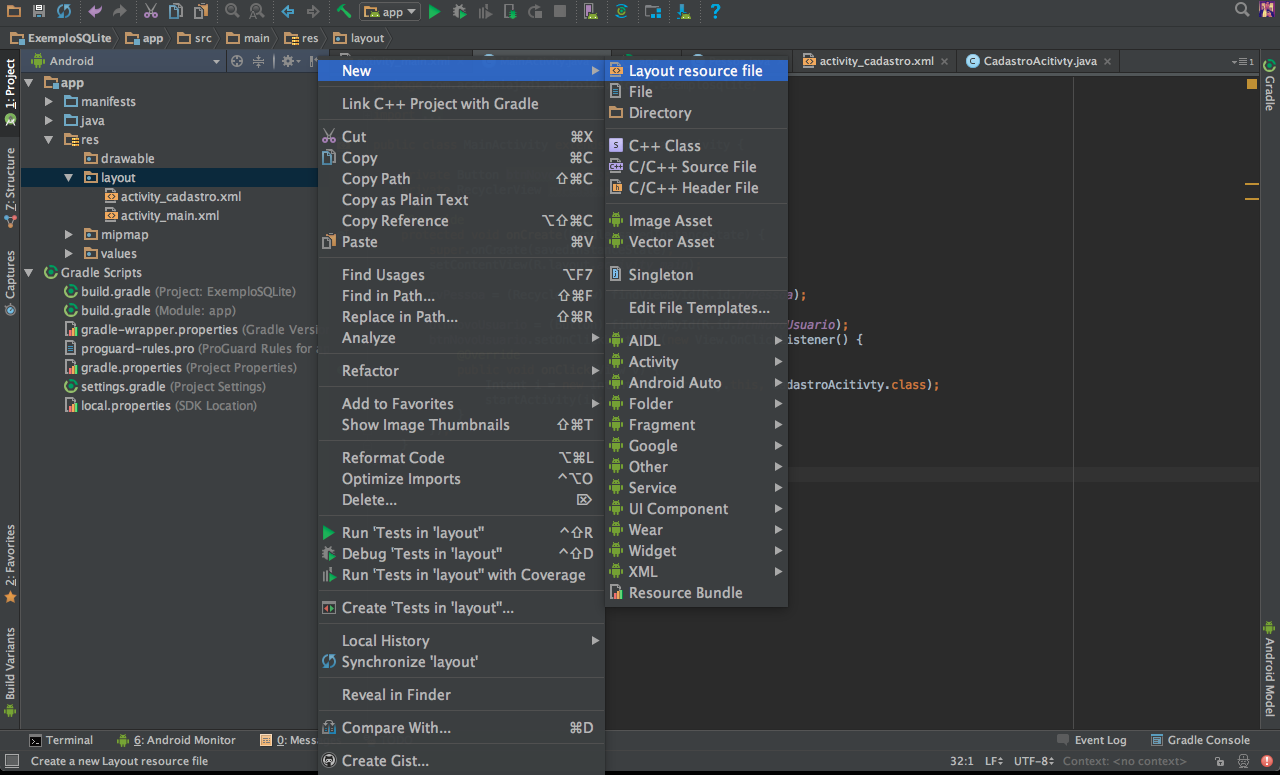Click the Debug app bug icon

click(459, 12)
